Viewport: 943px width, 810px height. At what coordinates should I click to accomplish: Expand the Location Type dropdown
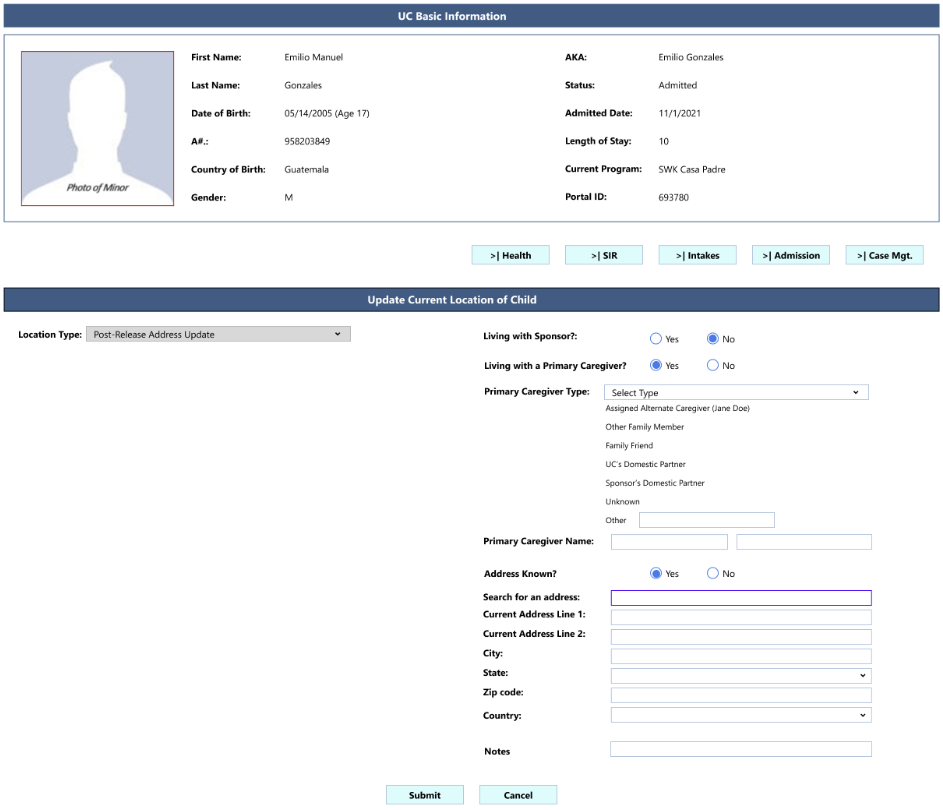(x=218, y=334)
